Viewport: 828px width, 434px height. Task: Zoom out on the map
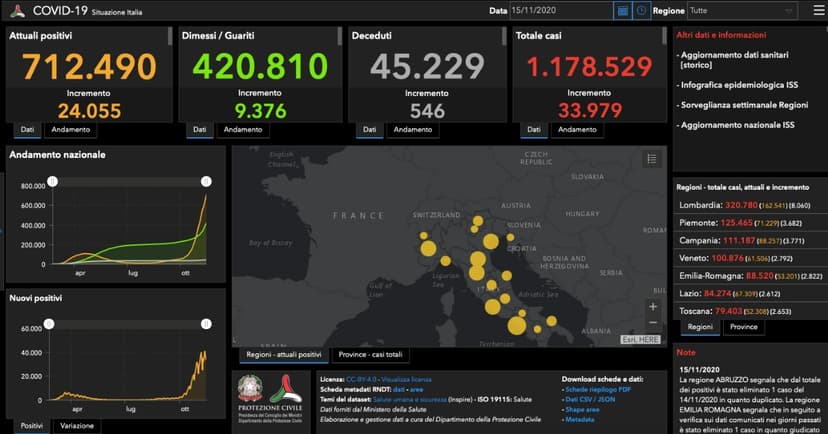(652, 323)
